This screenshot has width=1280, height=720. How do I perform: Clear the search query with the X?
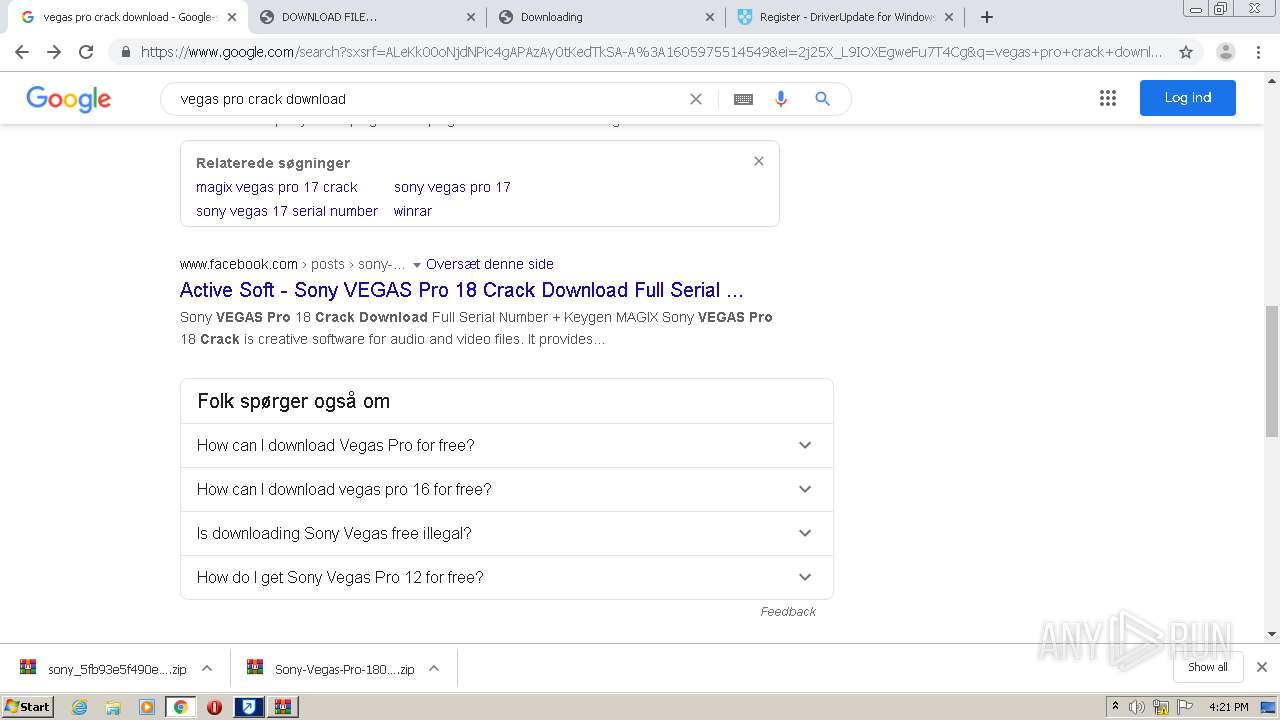(x=696, y=99)
